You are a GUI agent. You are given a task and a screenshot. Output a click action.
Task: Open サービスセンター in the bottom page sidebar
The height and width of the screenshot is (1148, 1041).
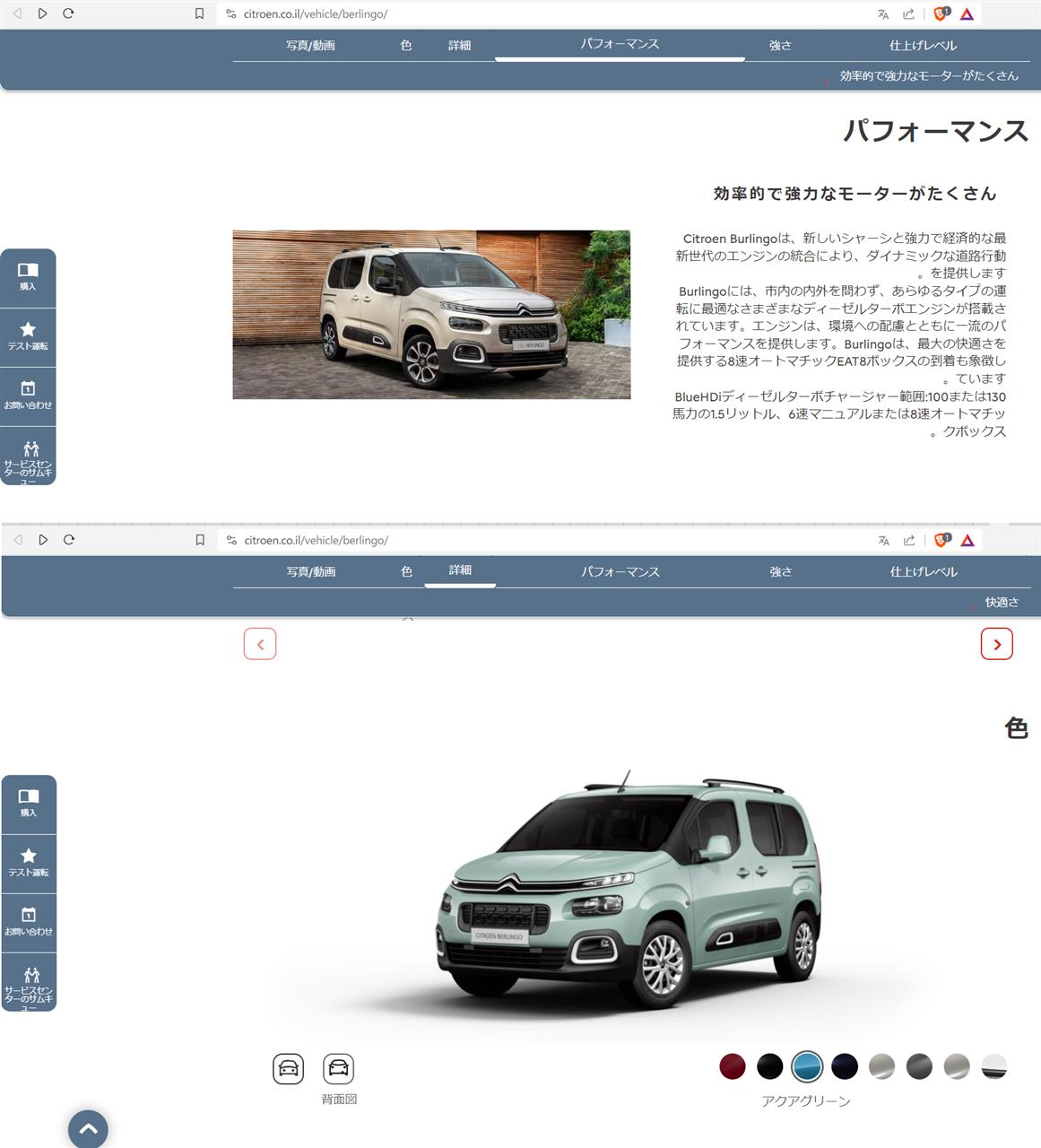(x=29, y=982)
